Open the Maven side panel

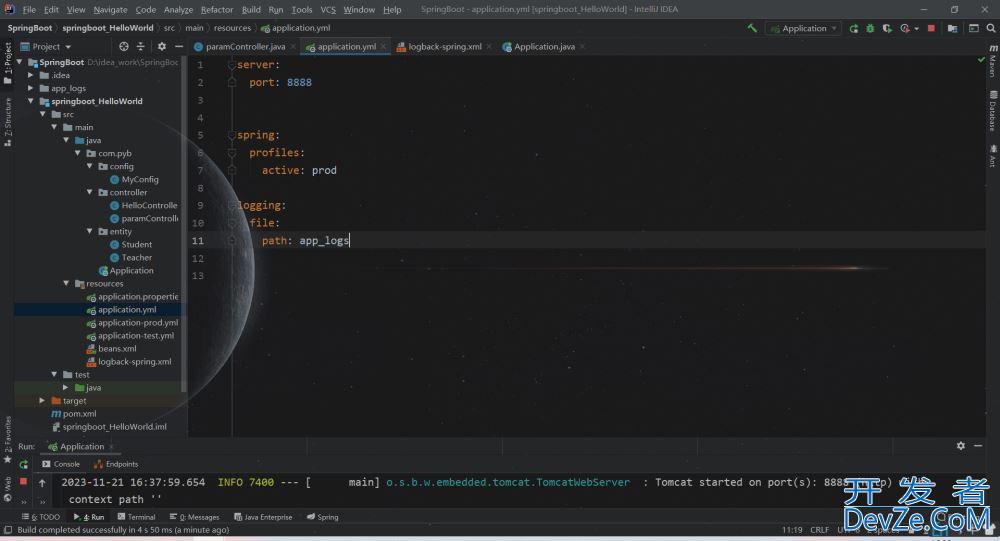point(993,61)
